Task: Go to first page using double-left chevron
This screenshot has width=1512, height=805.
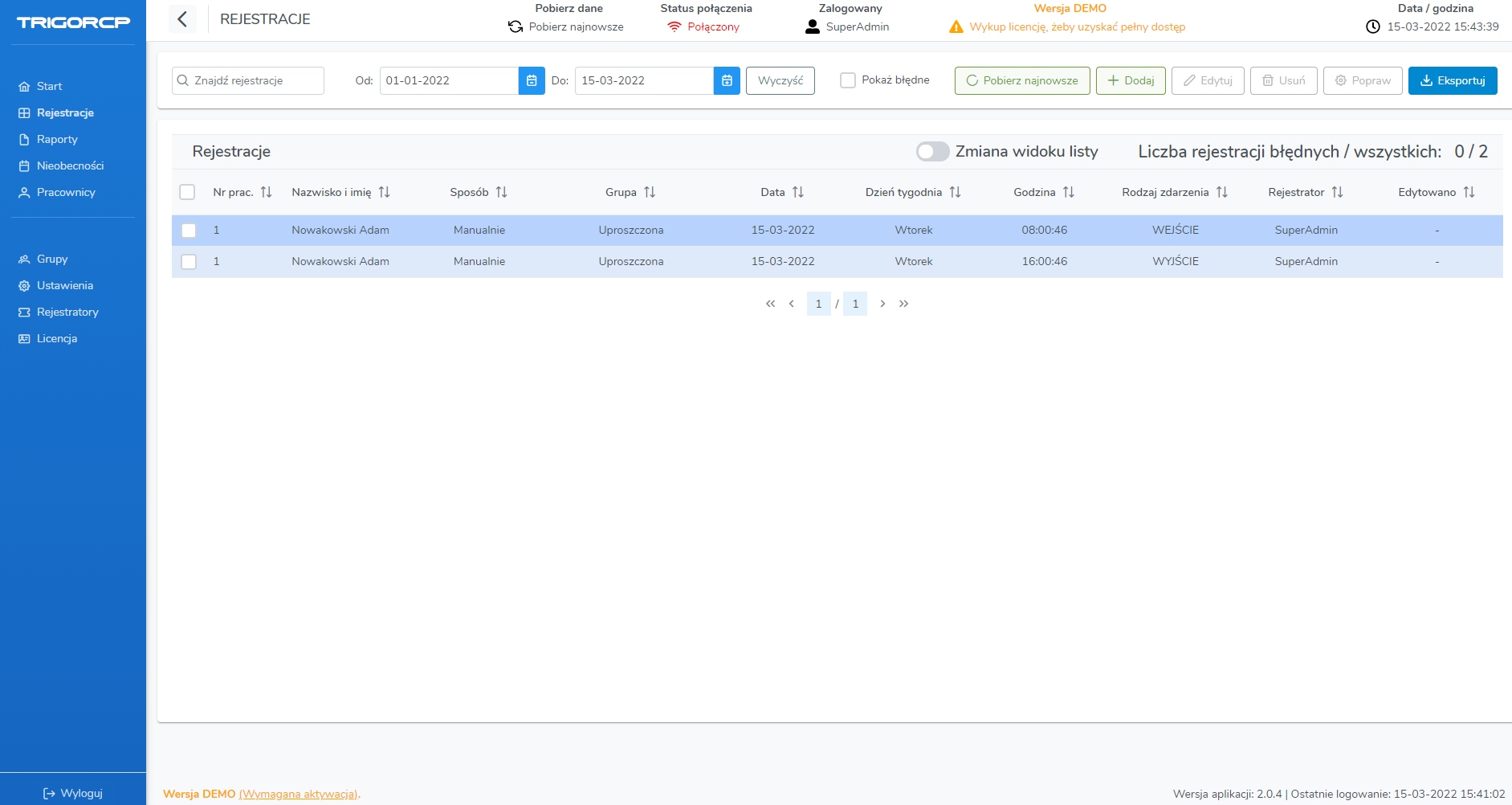Action: pyautogui.click(x=770, y=304)
